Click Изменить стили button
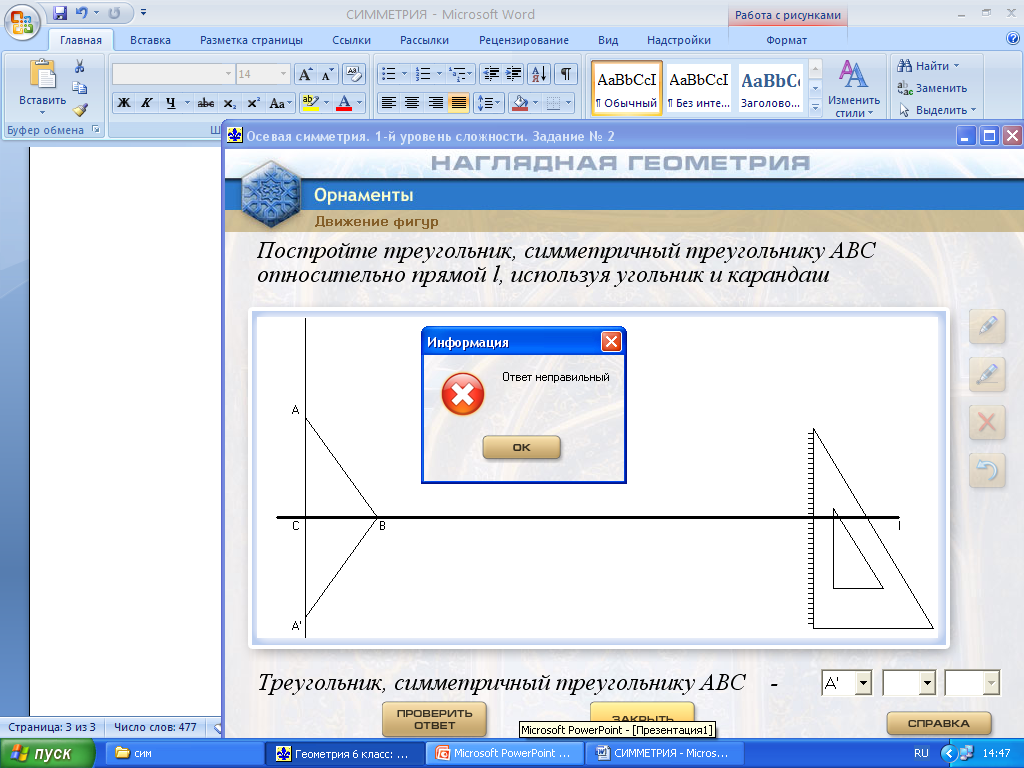The height and width of the screenshot is (768, 1024). [x=854, y=88]
